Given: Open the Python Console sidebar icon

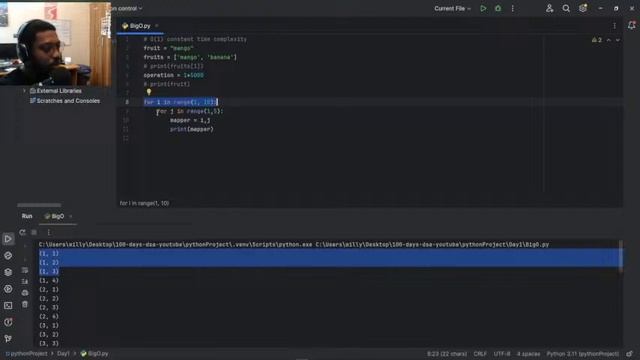Looking at the screenshot, I should pyautogui.click(x=8, y=256).
